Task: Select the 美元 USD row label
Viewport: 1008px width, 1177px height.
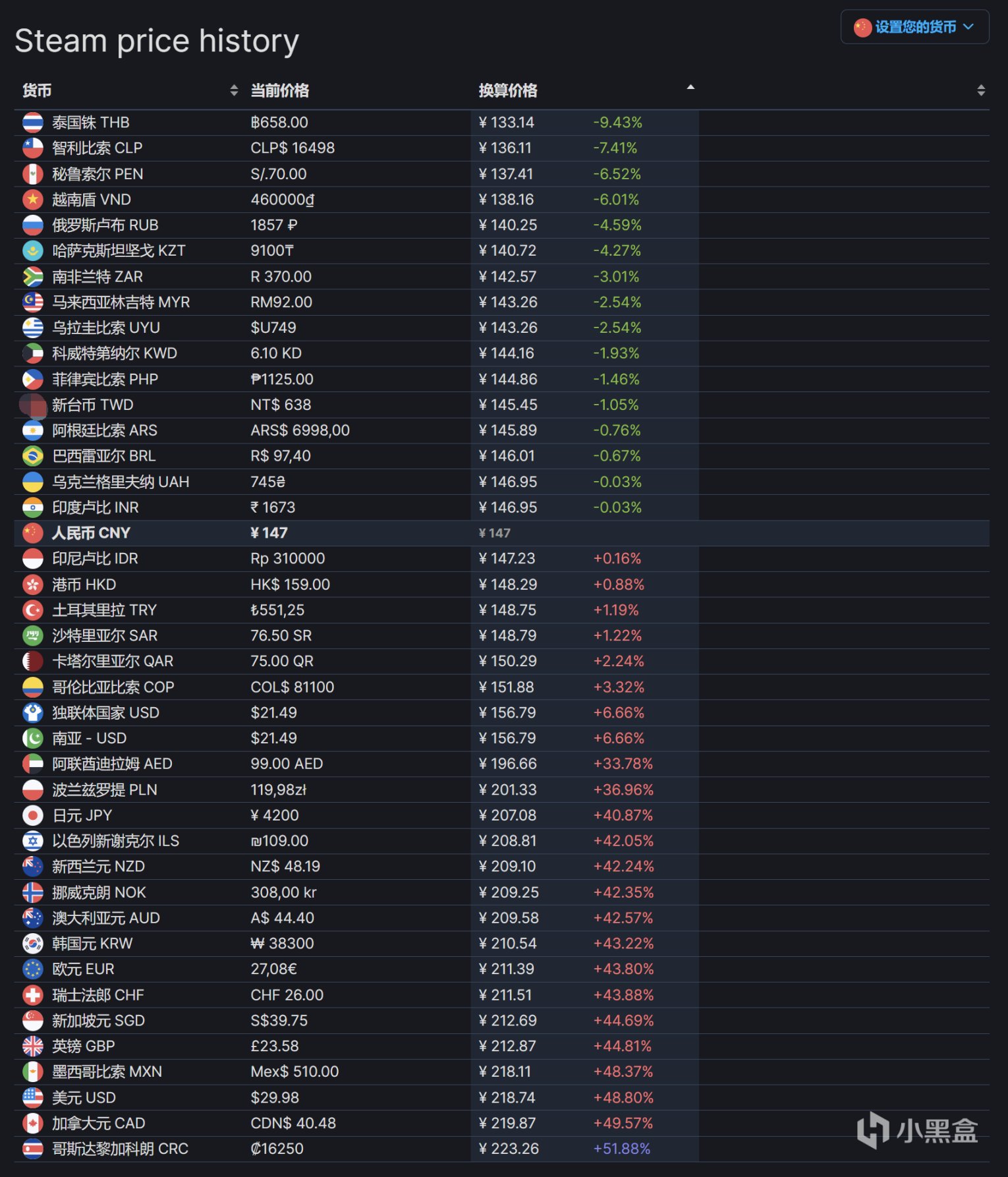Action: coord(84,1098)
